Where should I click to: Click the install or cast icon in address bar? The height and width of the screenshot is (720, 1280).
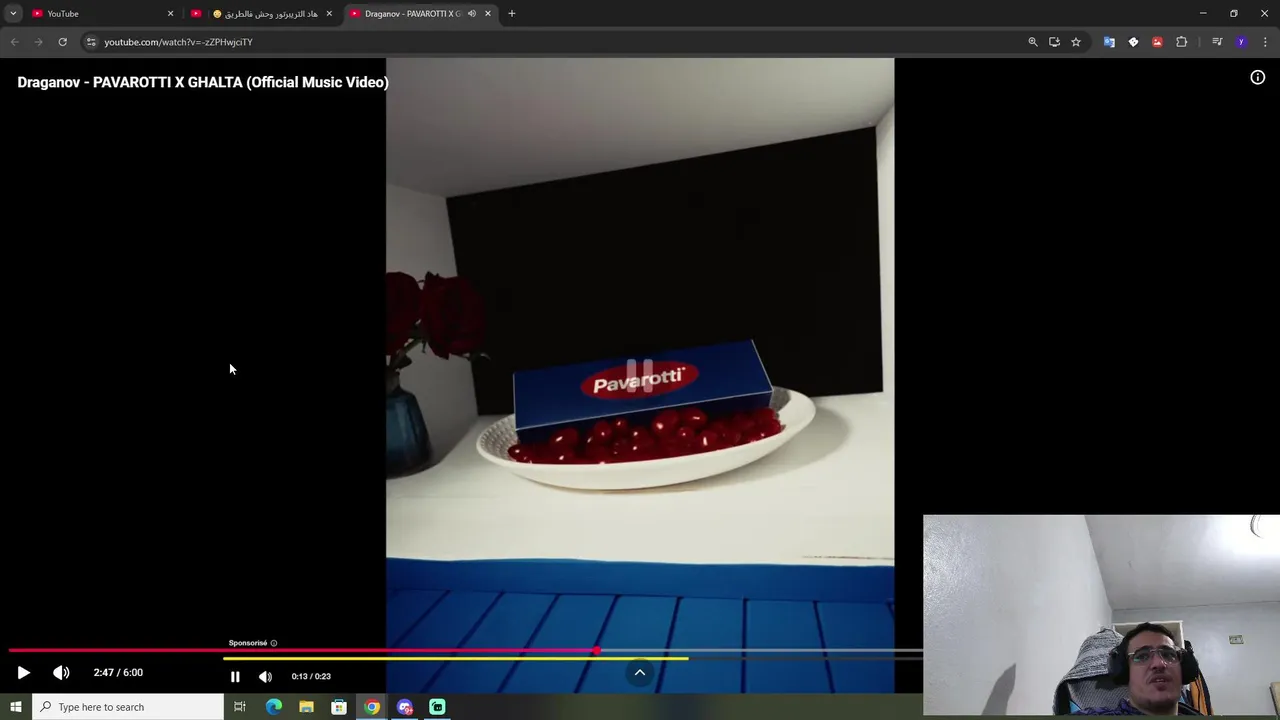(x=1054, y=42)
